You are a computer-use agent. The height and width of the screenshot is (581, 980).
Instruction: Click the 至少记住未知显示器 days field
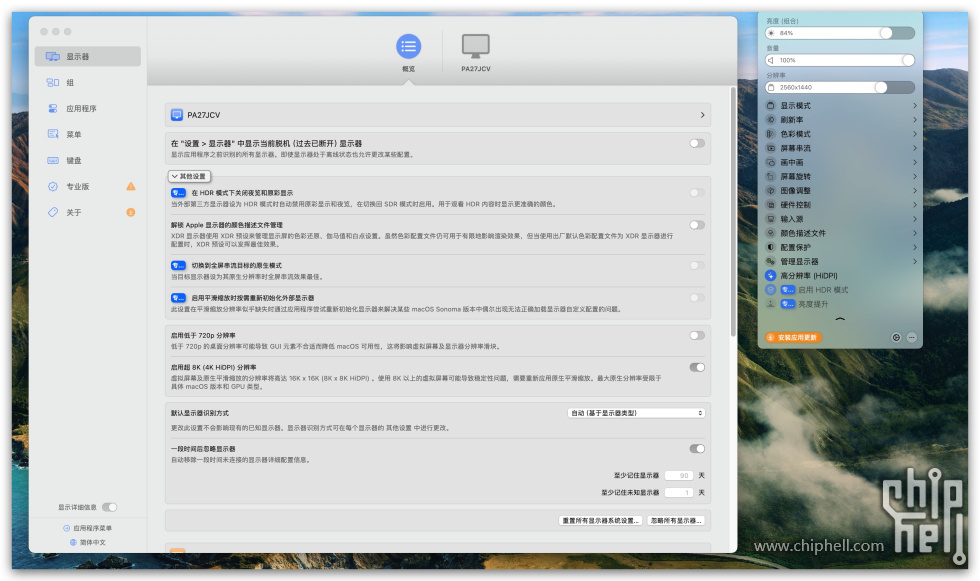click(679, 493)
